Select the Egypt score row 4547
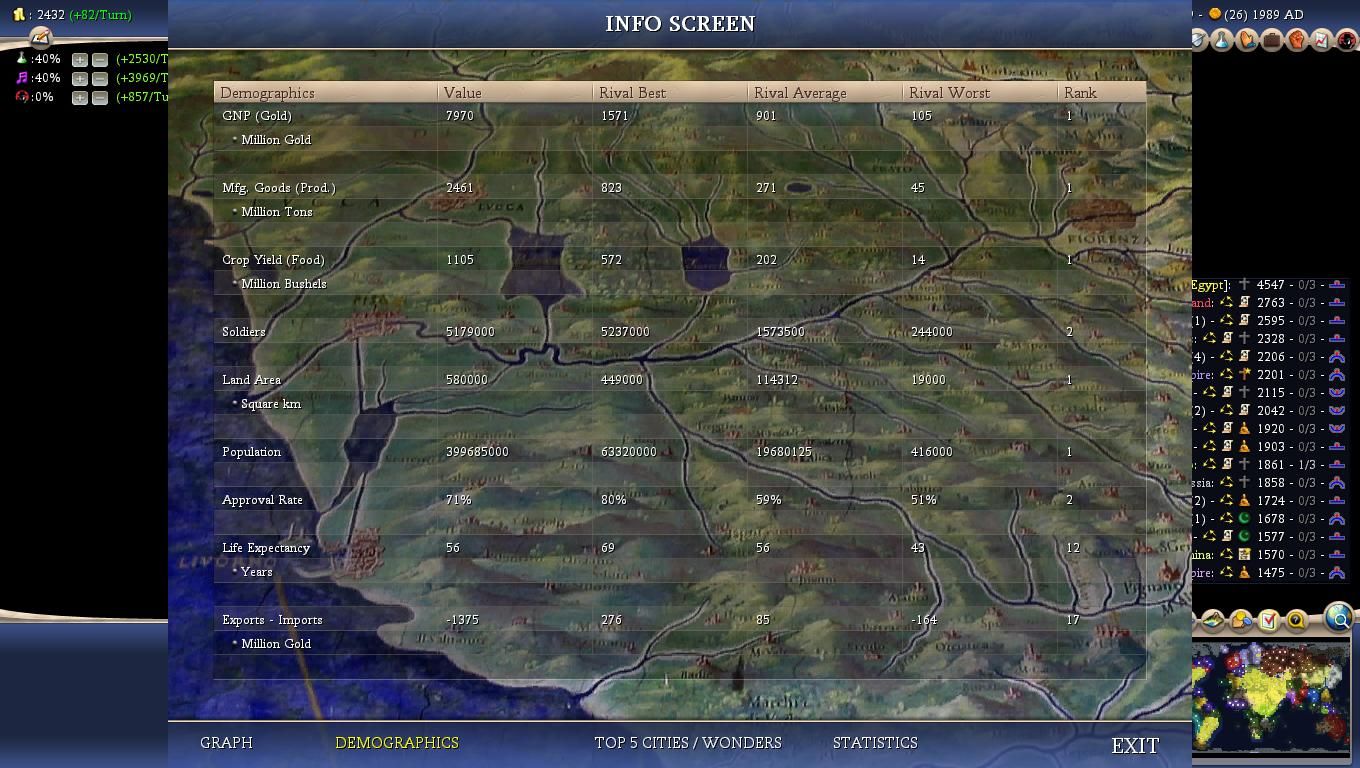1360x768 pixels. click(x=1270, y=285)
